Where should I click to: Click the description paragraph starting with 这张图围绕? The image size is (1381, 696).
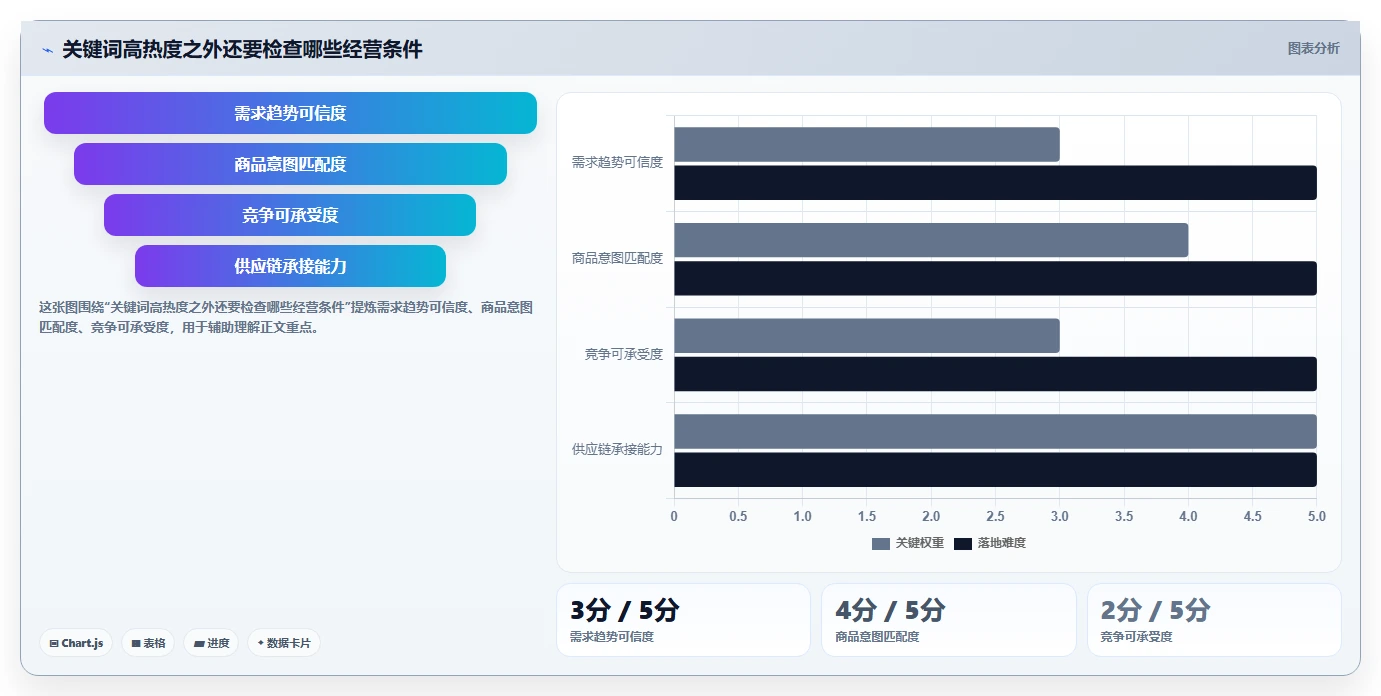(286, 317)
